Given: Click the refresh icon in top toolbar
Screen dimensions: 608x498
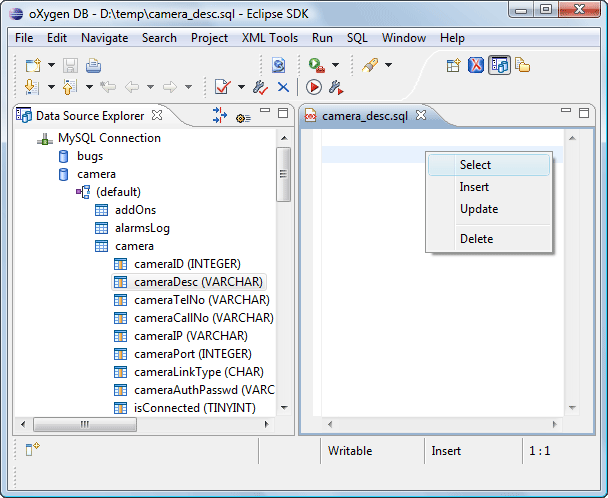Looking at the screenshot, I should pyautogui.click(x=278, y=65).
